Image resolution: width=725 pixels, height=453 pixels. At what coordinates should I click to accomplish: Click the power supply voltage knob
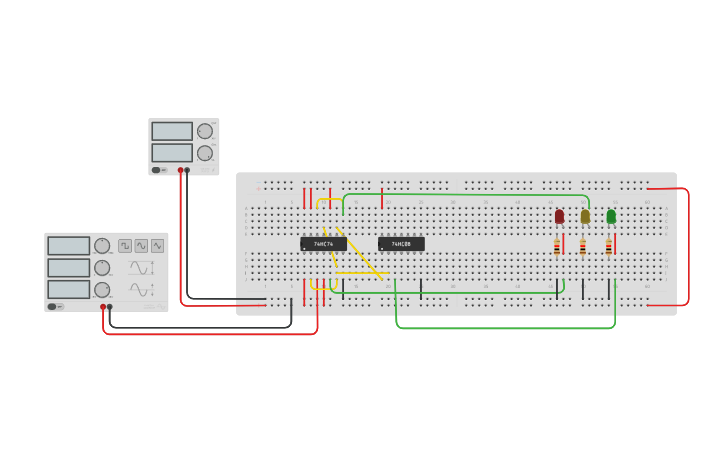coord(205,131)
